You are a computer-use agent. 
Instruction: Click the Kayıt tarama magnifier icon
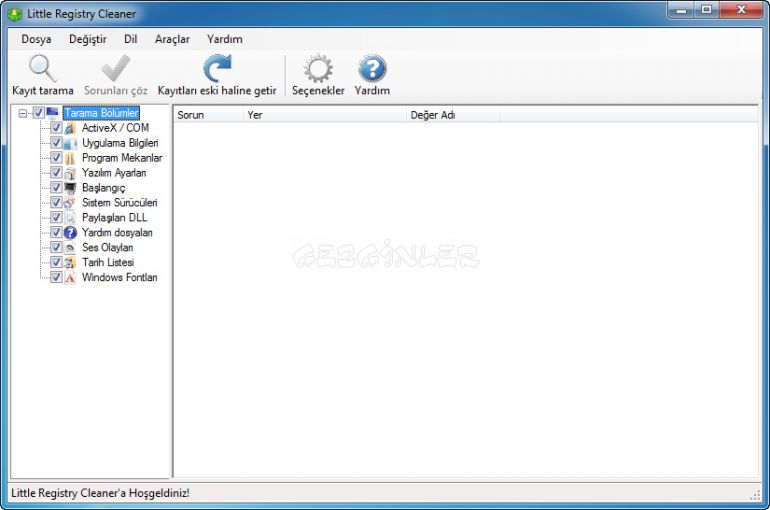42,68
